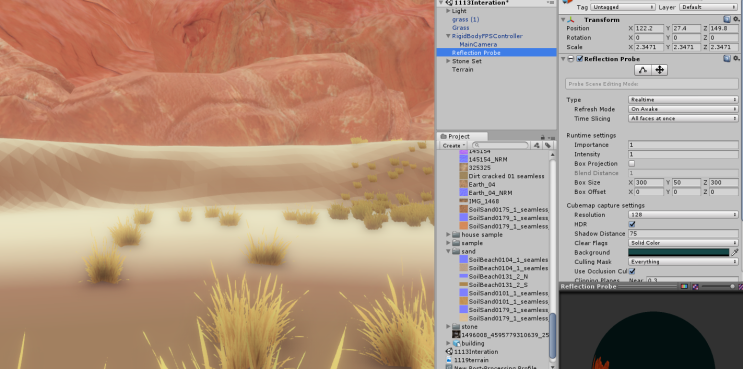
Task: Open the Reflection Probe component help icon
Action: tap(727, 59)
